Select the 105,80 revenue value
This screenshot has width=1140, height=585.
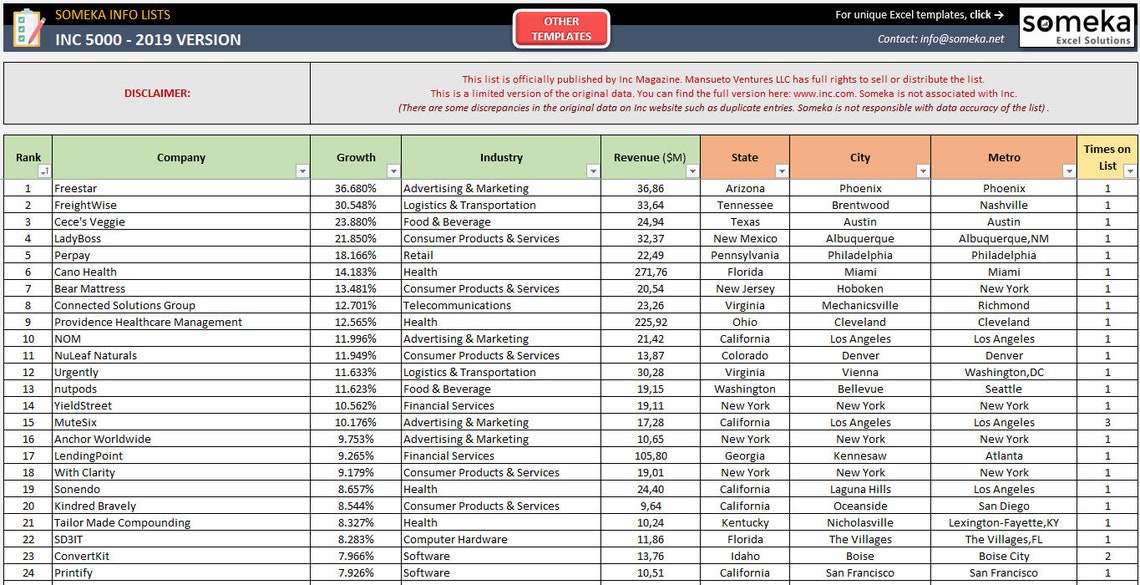pyautogui.click(x=651, y=456)
